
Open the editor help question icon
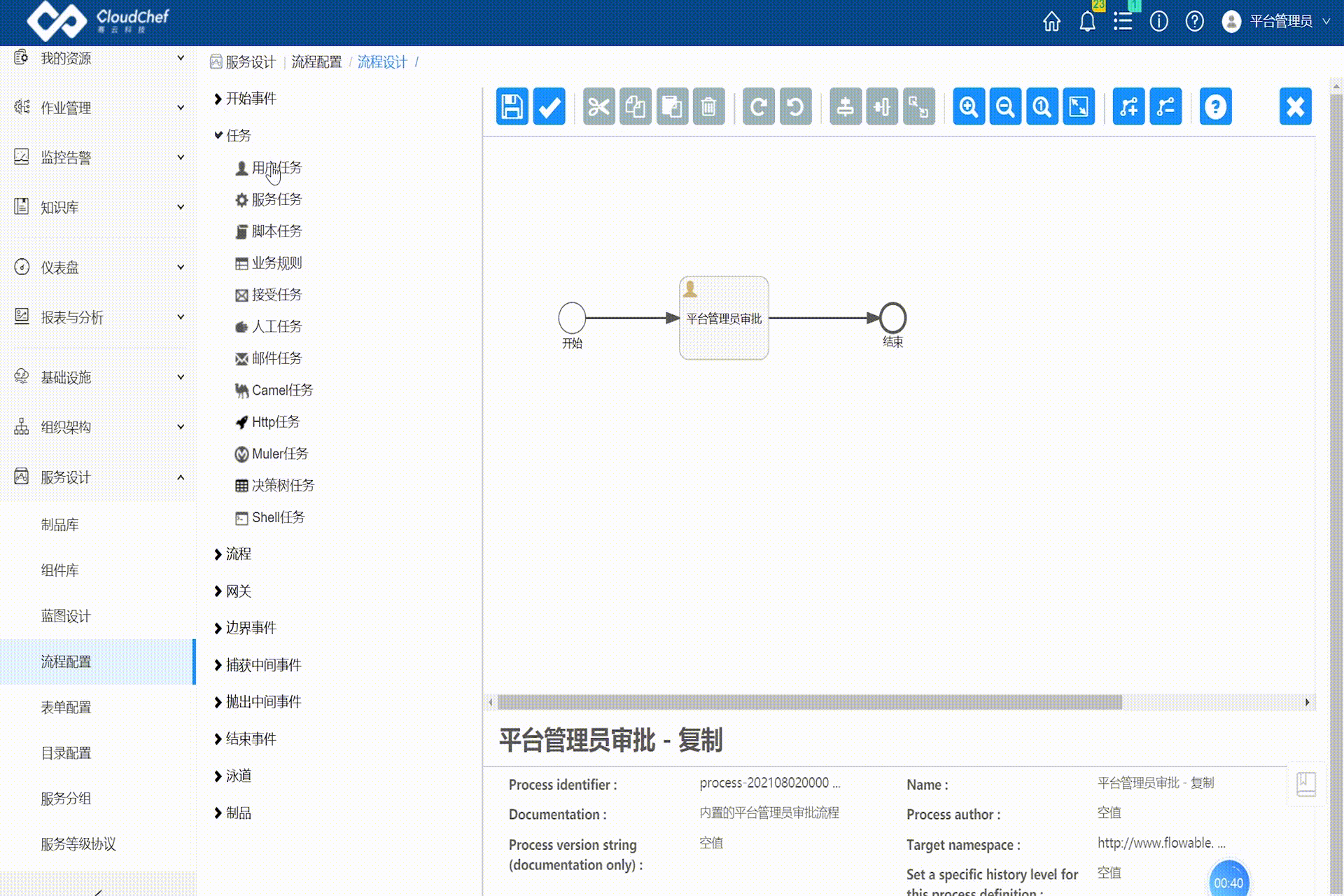coord(1216,107)
